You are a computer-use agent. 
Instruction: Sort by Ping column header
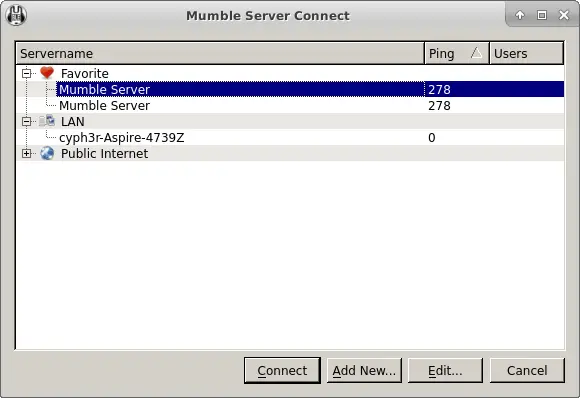point(457,53)
